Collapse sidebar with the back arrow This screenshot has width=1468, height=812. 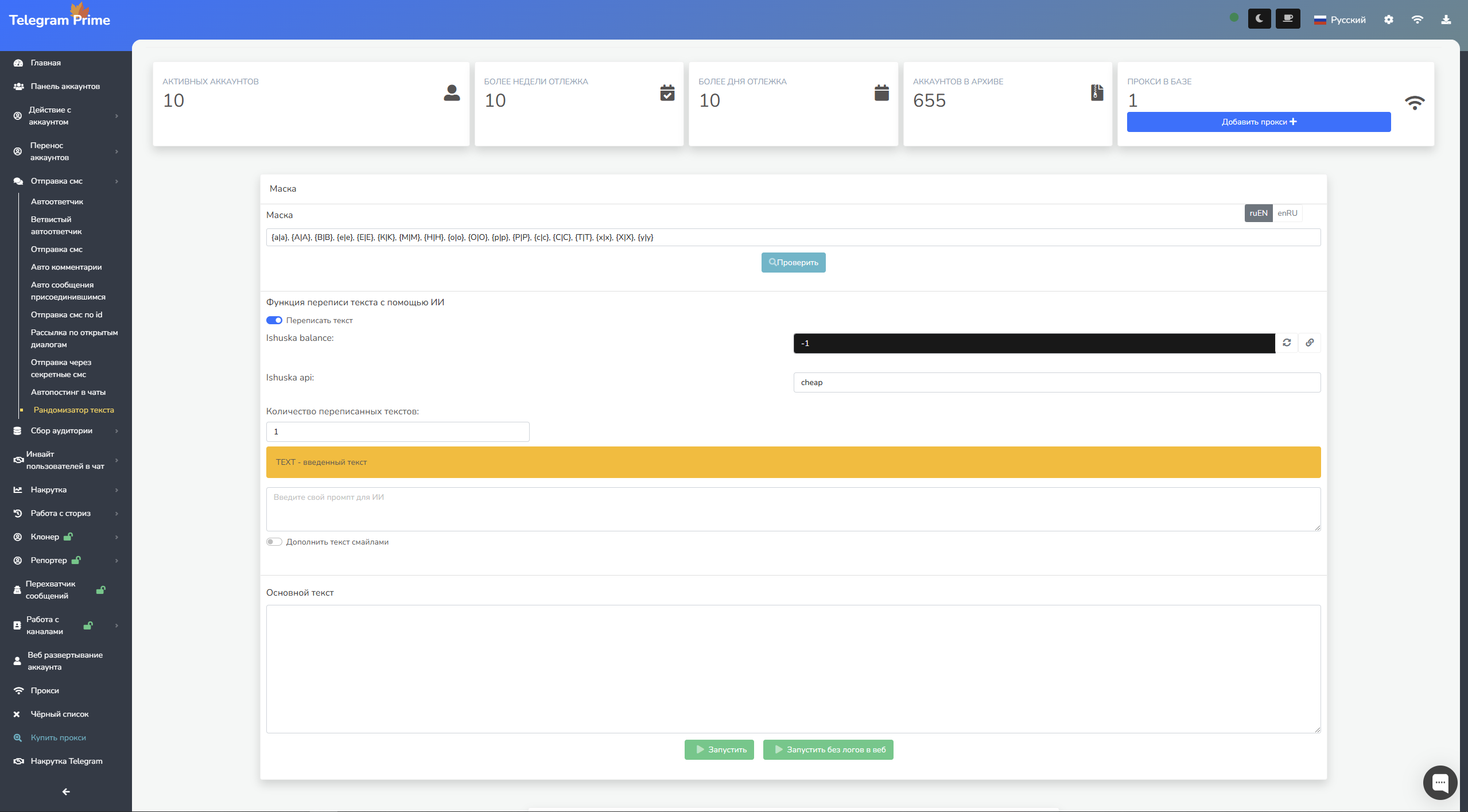pyautogui.click(x=66, y=792)
